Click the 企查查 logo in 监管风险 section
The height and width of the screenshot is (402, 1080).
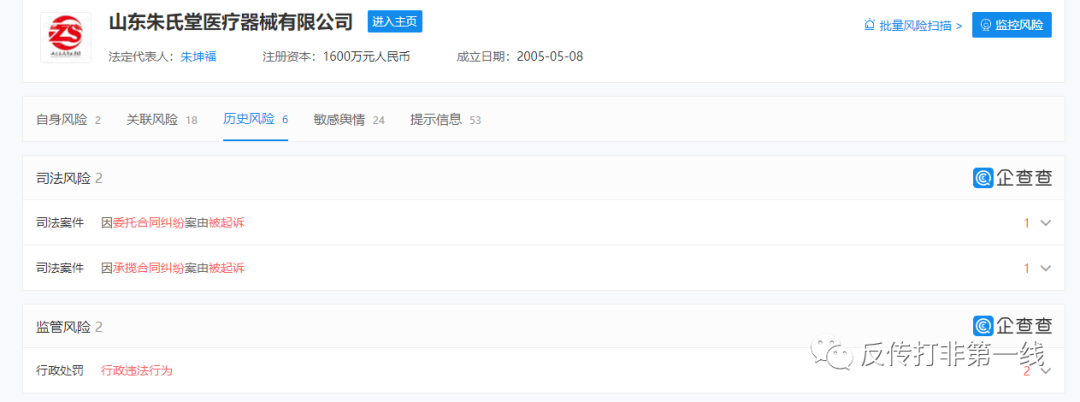point(1012,325)
